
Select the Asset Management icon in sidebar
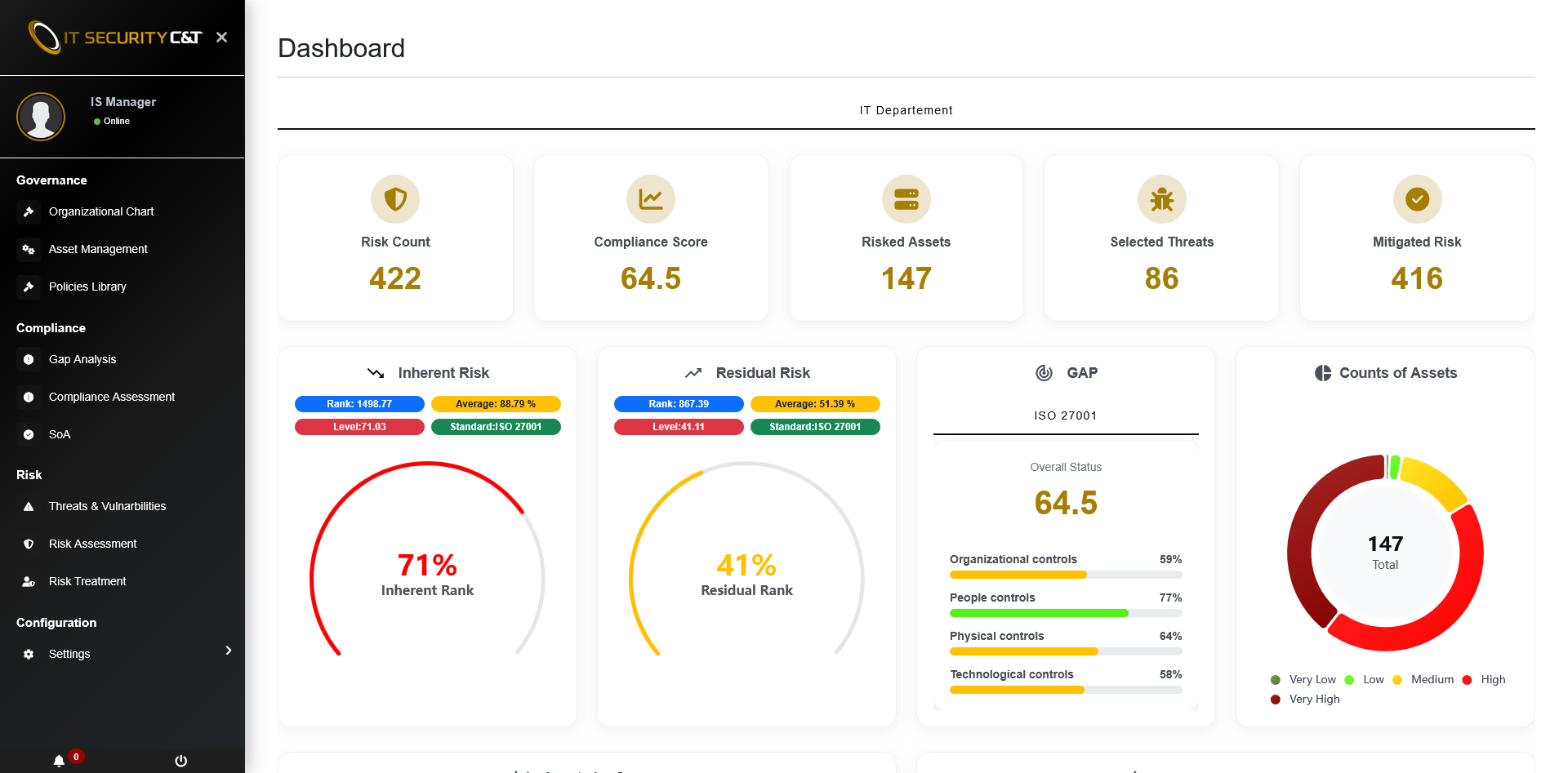tap(29, 249)
